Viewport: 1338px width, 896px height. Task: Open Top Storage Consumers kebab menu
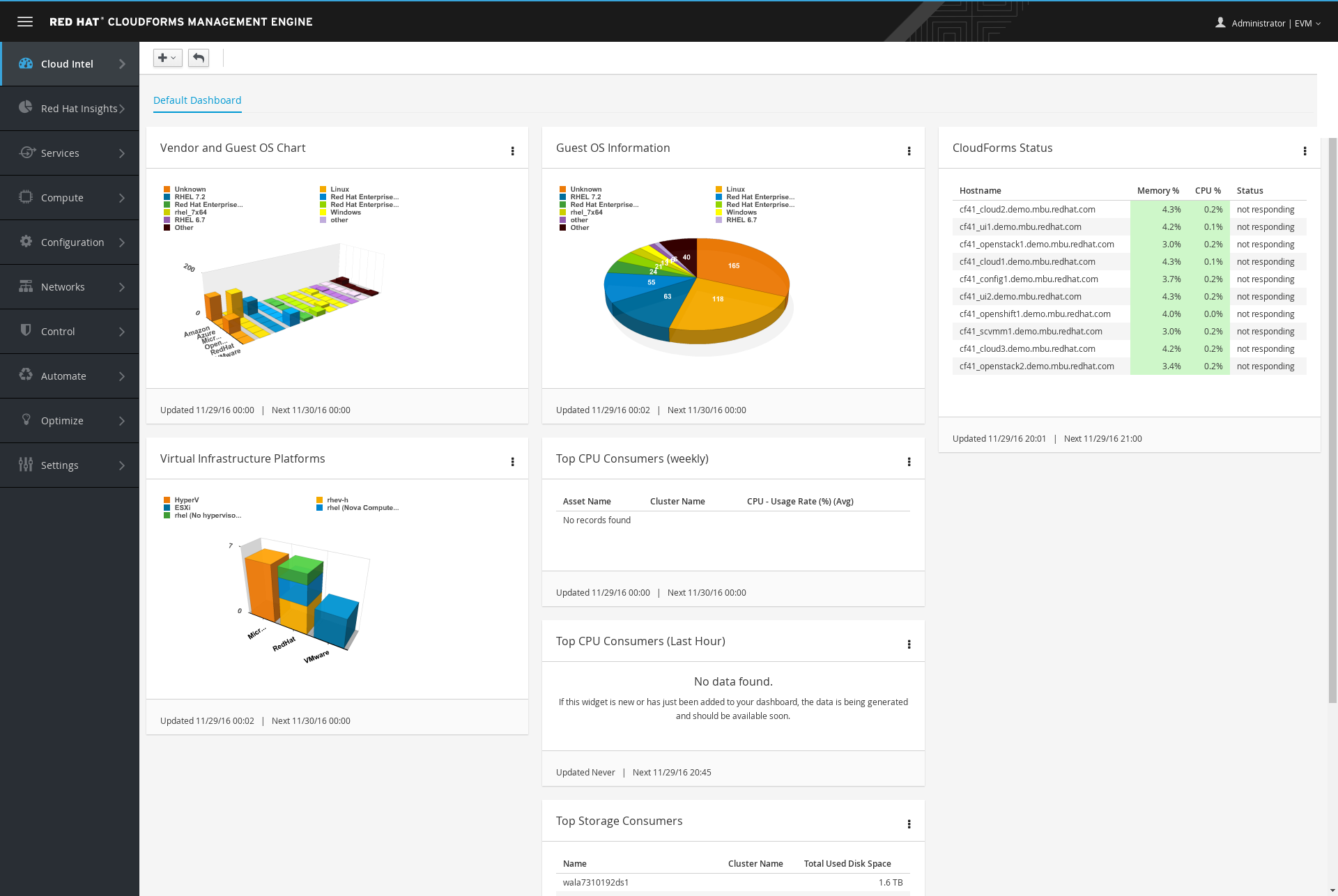click(909, 824)
